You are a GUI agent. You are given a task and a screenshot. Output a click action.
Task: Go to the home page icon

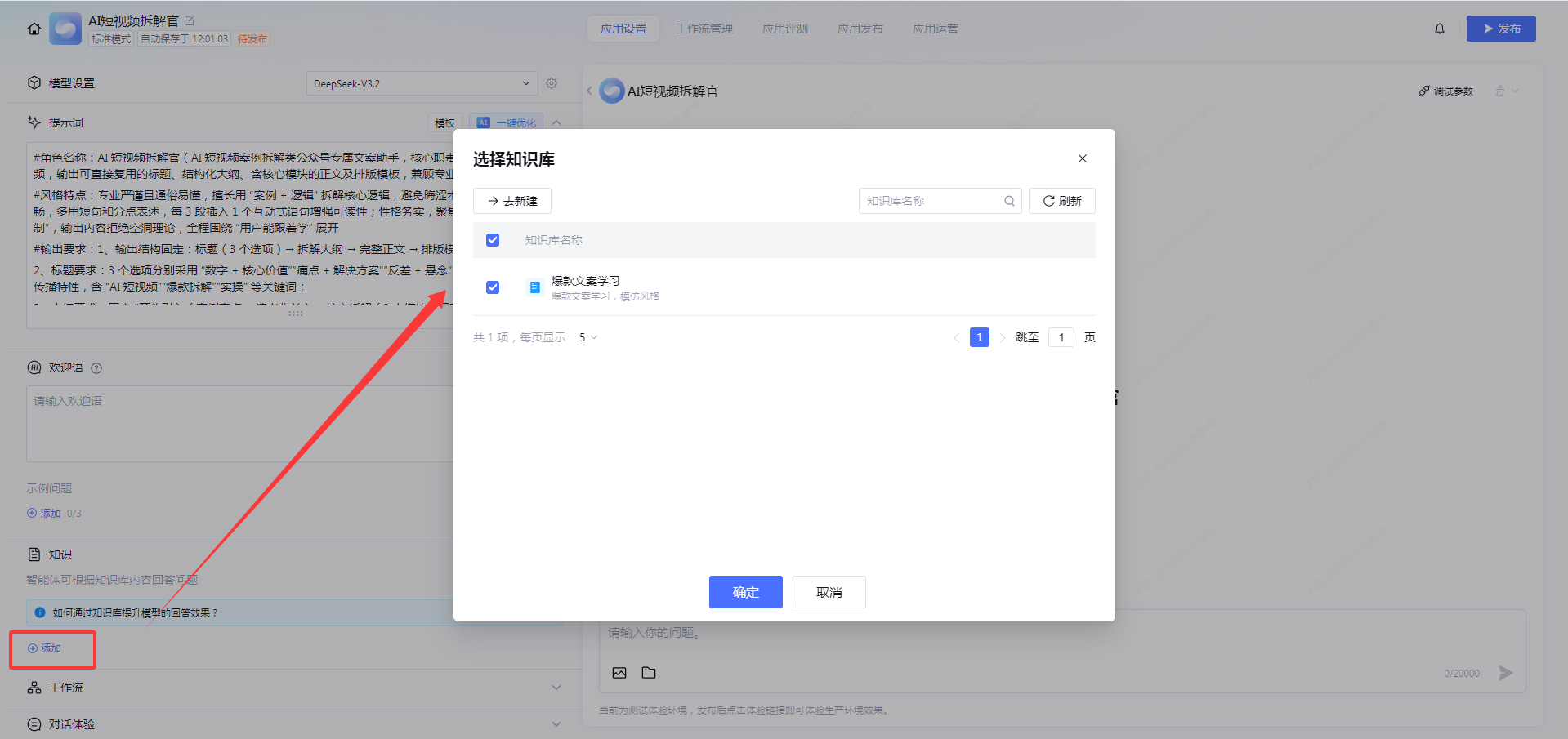coord(34,29)
